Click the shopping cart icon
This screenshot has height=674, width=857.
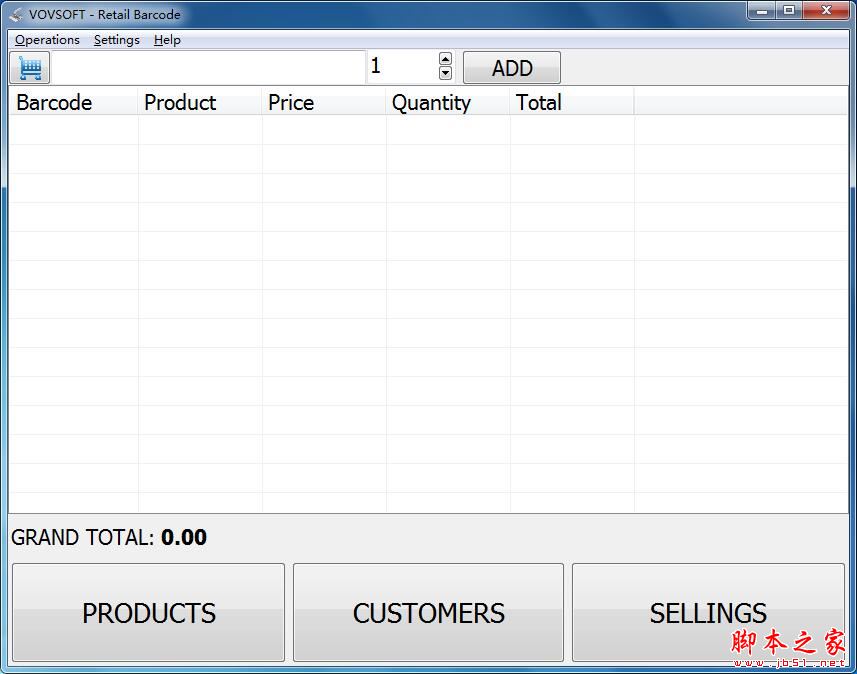pyautogui.click(x=29, y=67)
